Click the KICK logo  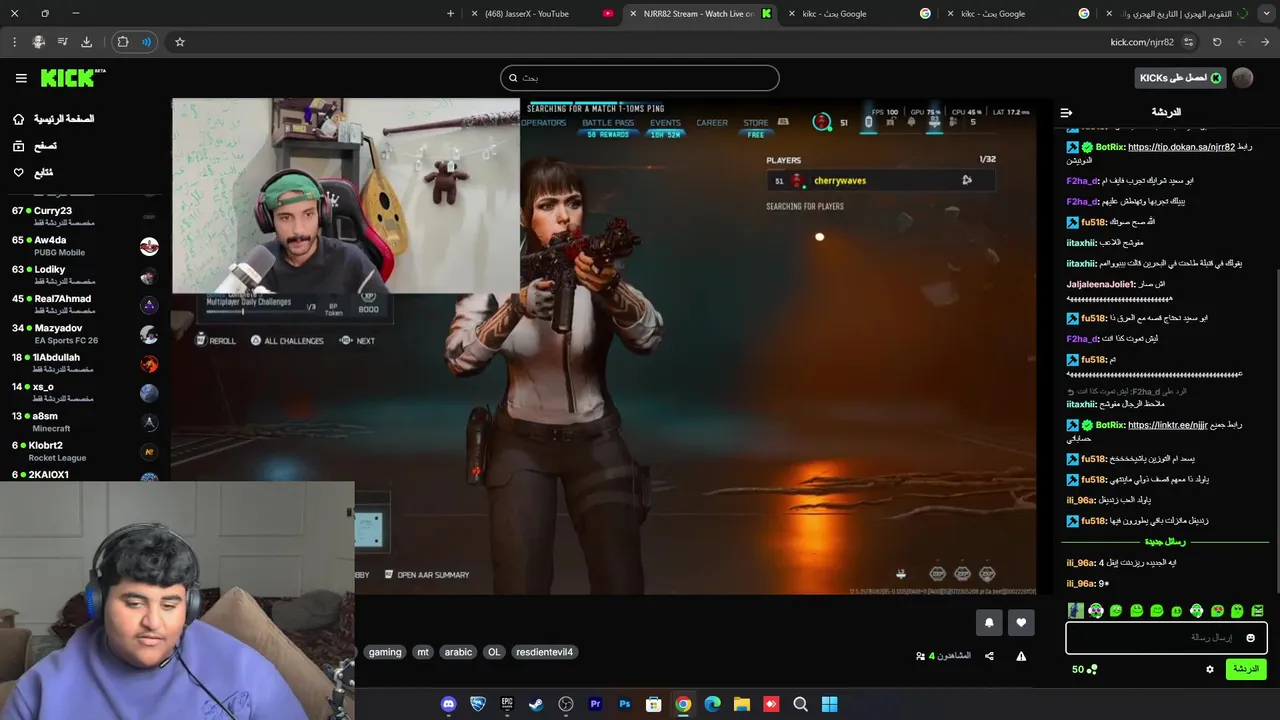(x=72, y=78)
